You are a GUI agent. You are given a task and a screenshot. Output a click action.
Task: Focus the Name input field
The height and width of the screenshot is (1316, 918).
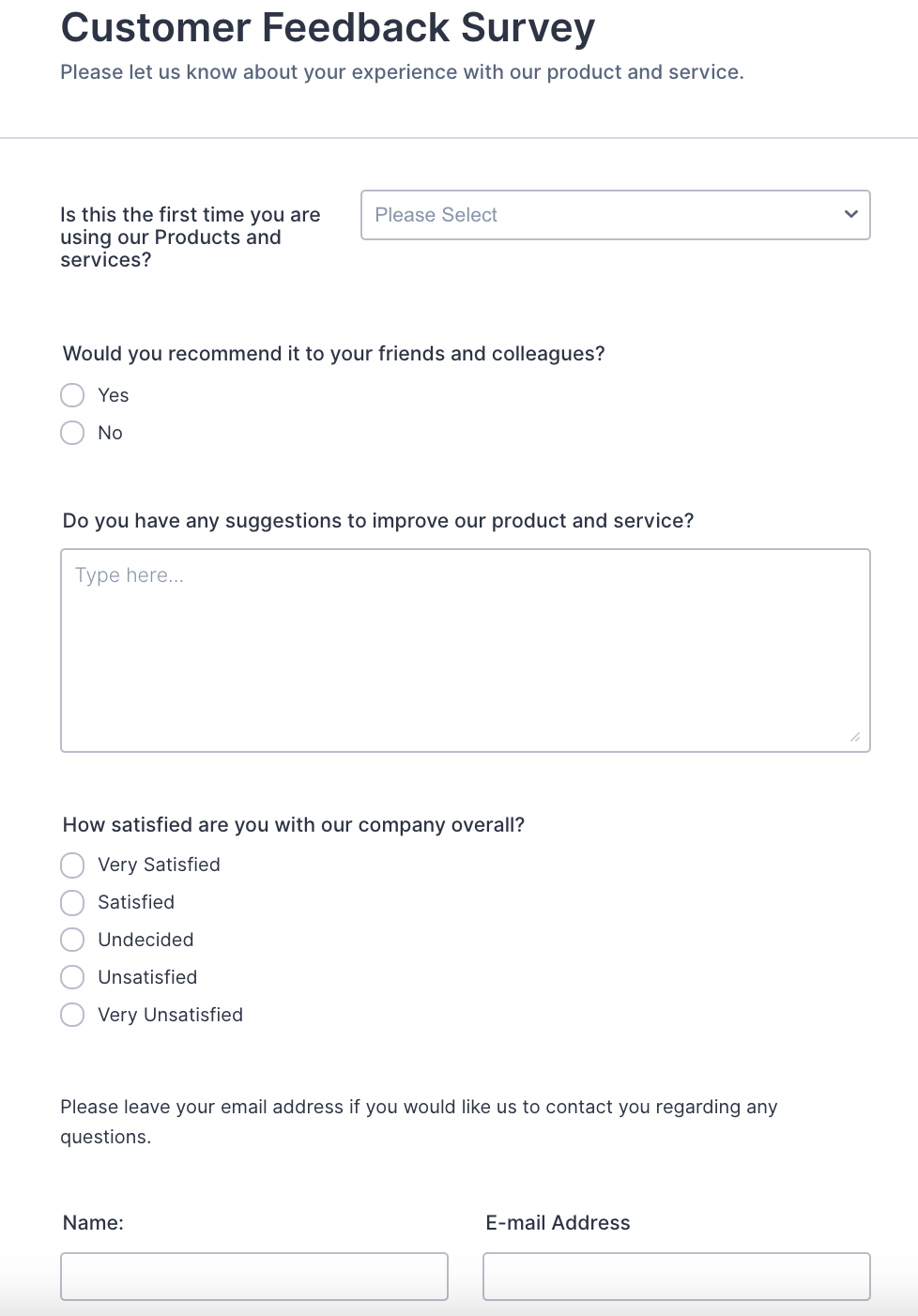[253, 1277]
